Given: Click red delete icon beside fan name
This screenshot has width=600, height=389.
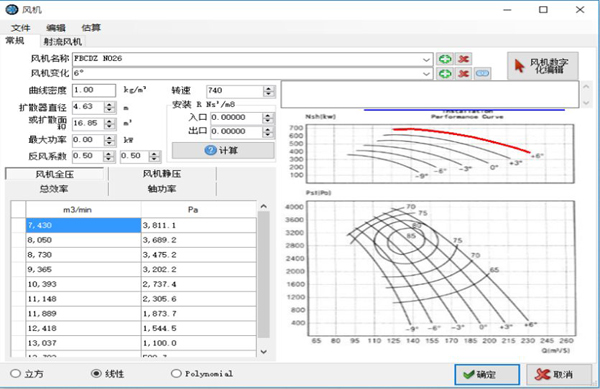Looking at the screenshot, I should [463, 59].
